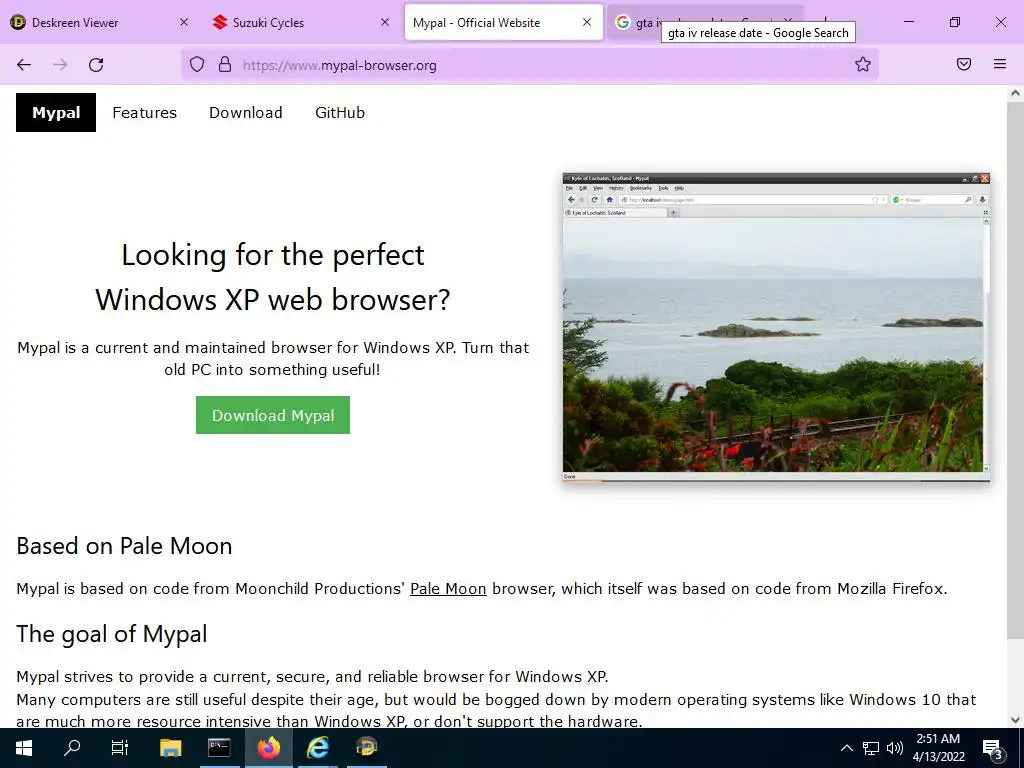Open Windows taskbar search
This screenshot has height=768, width=1024.
(x=72, y=748)
